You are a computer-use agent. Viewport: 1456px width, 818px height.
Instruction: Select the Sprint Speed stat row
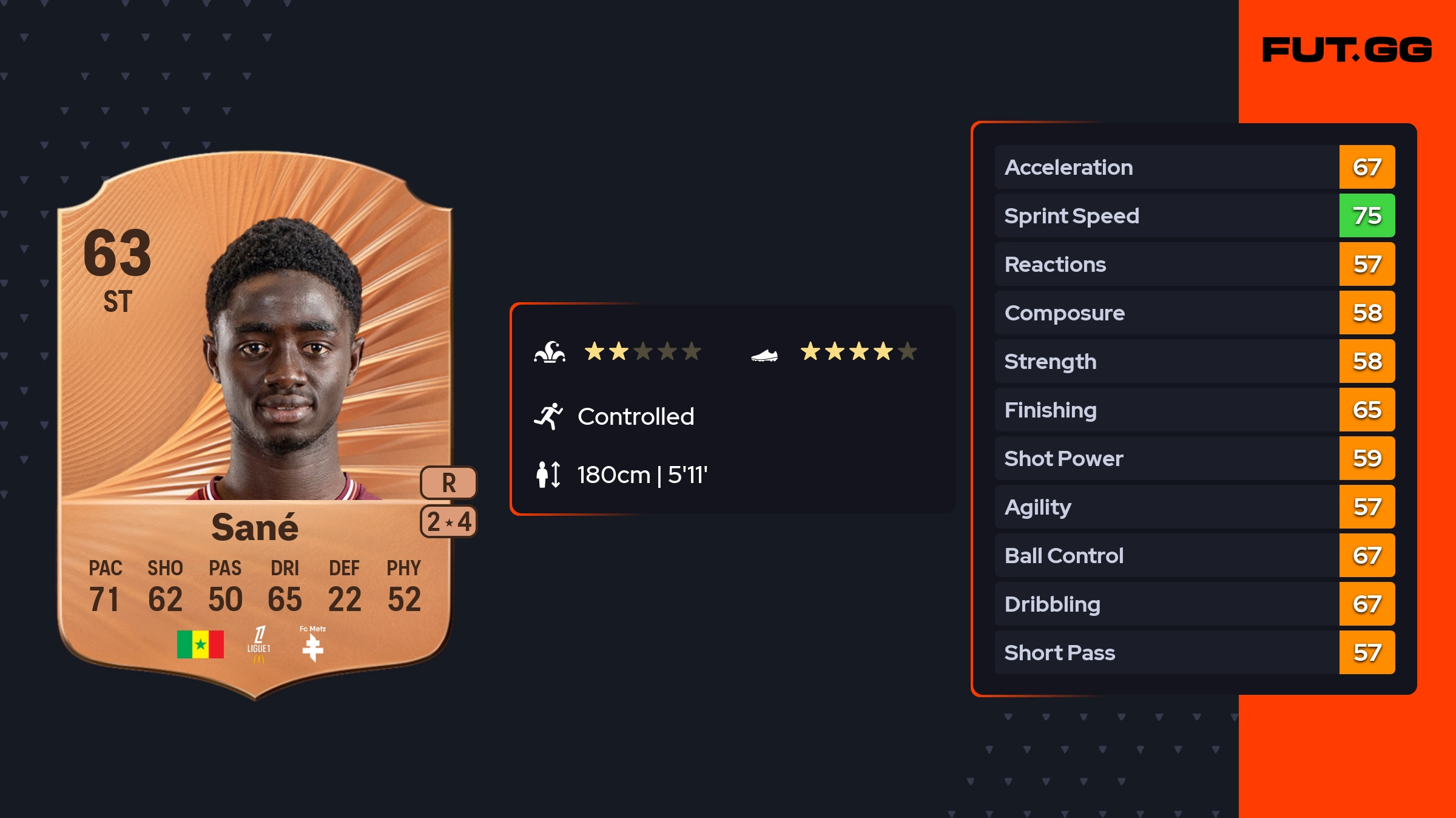(1166, 216)
